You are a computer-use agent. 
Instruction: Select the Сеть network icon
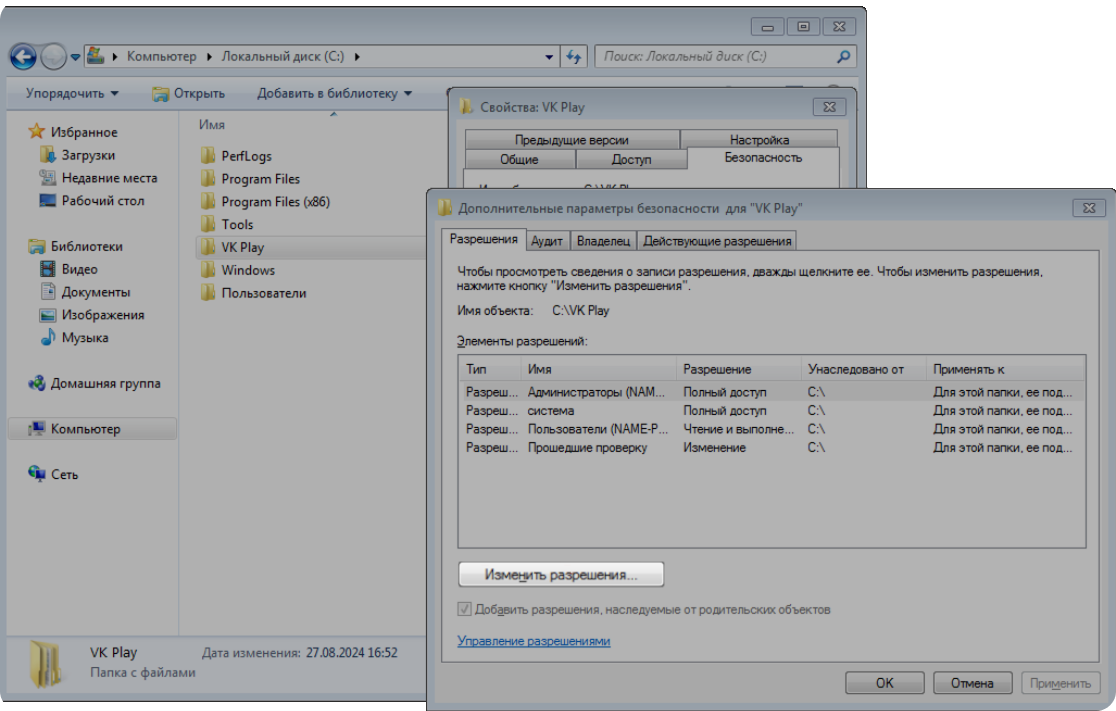tap(37, 475)
